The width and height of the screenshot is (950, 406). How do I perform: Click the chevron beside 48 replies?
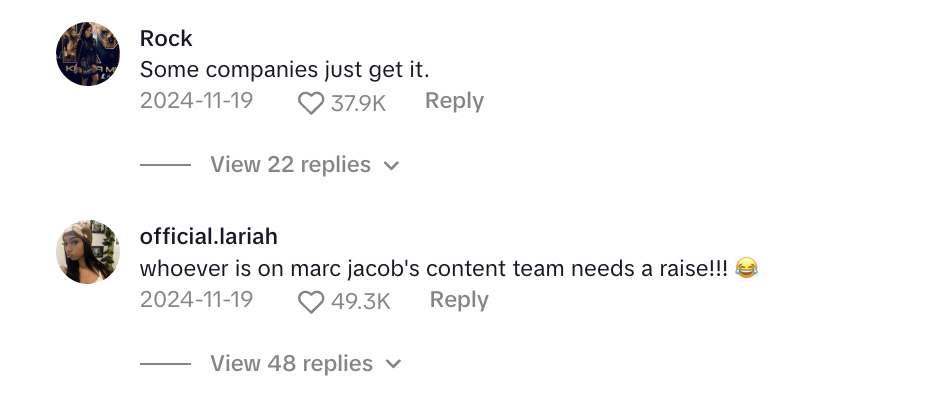tap(394, 364)
